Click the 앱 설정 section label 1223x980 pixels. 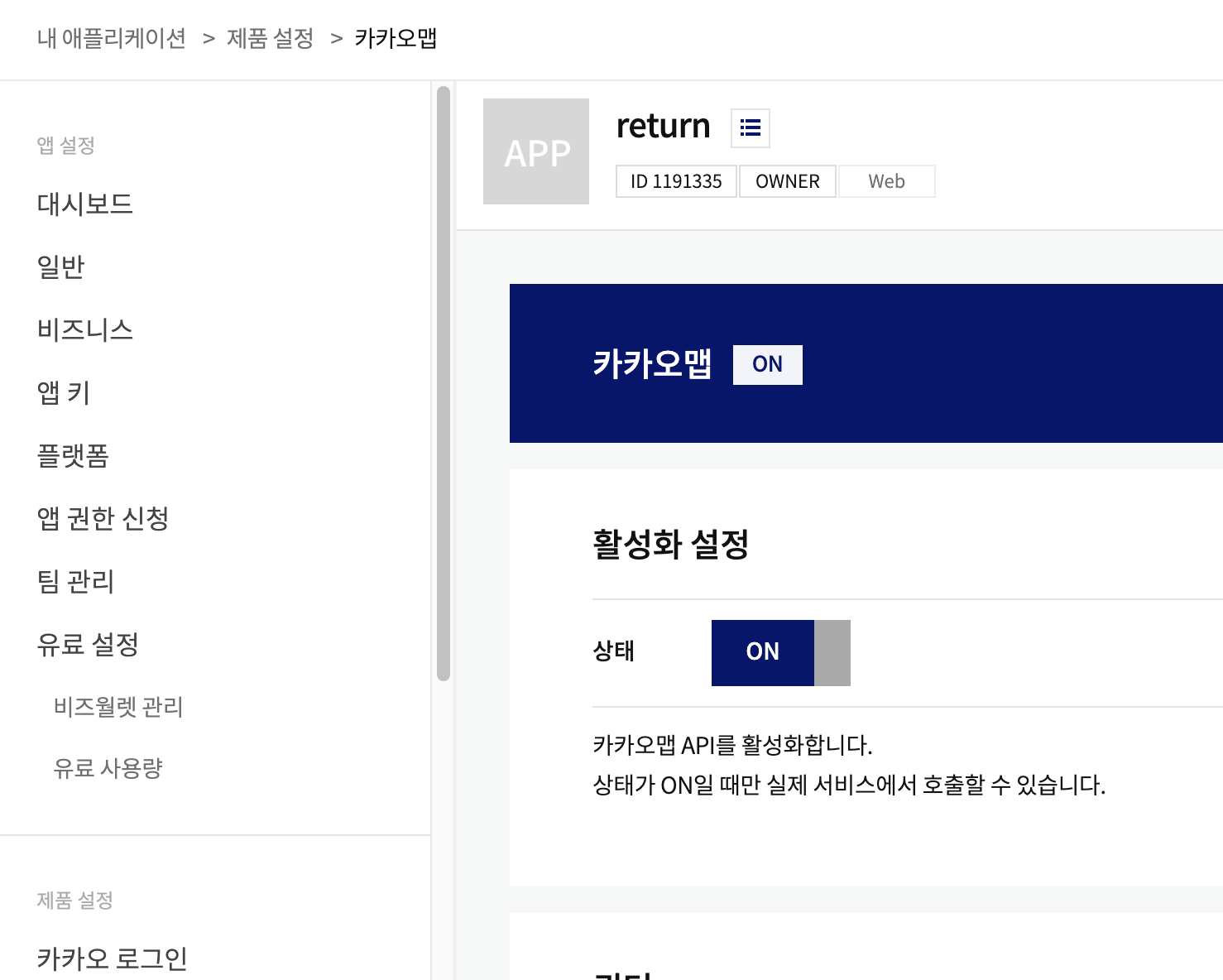tap(66, 146)
